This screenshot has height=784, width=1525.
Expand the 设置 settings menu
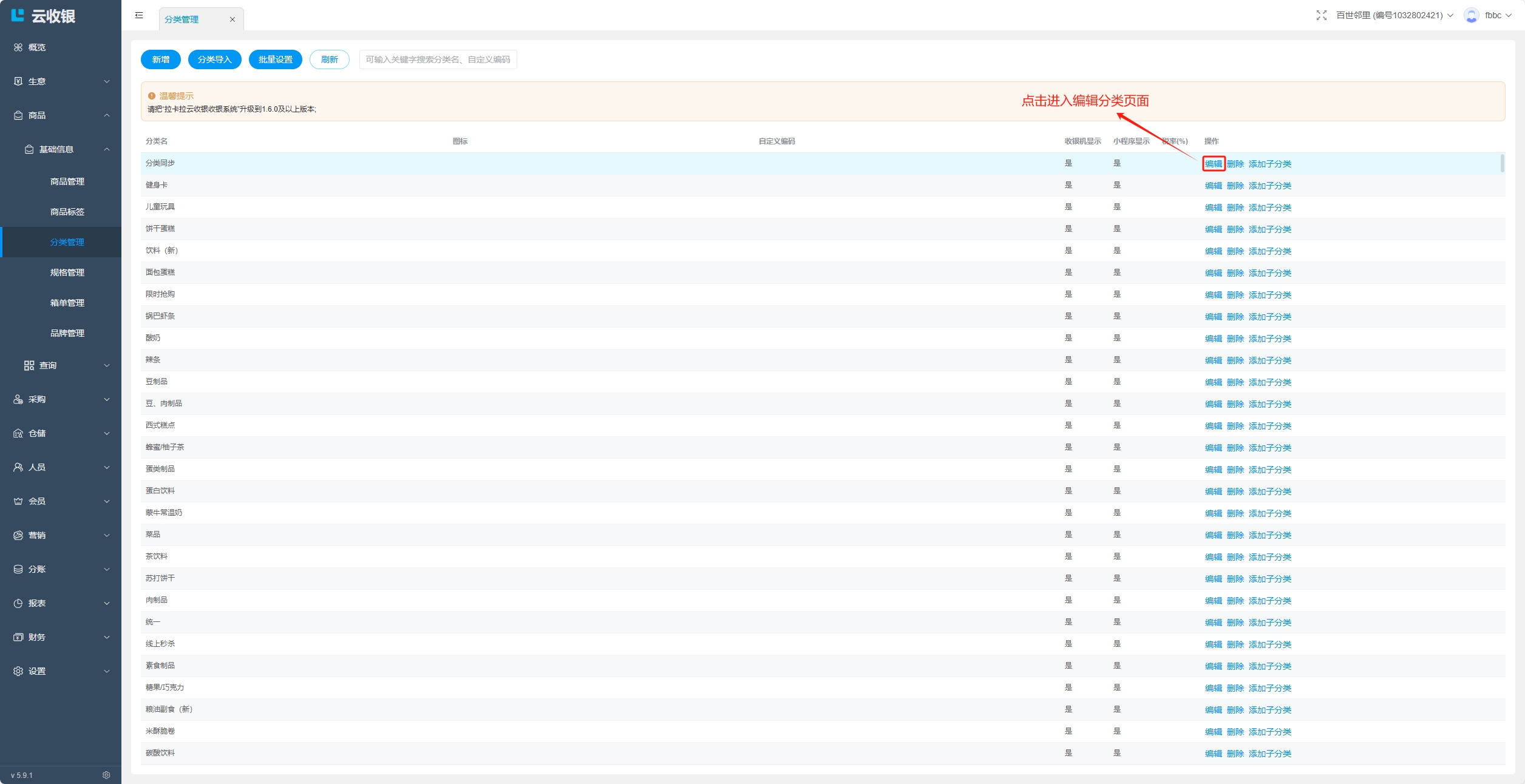(x=61, y=671)
